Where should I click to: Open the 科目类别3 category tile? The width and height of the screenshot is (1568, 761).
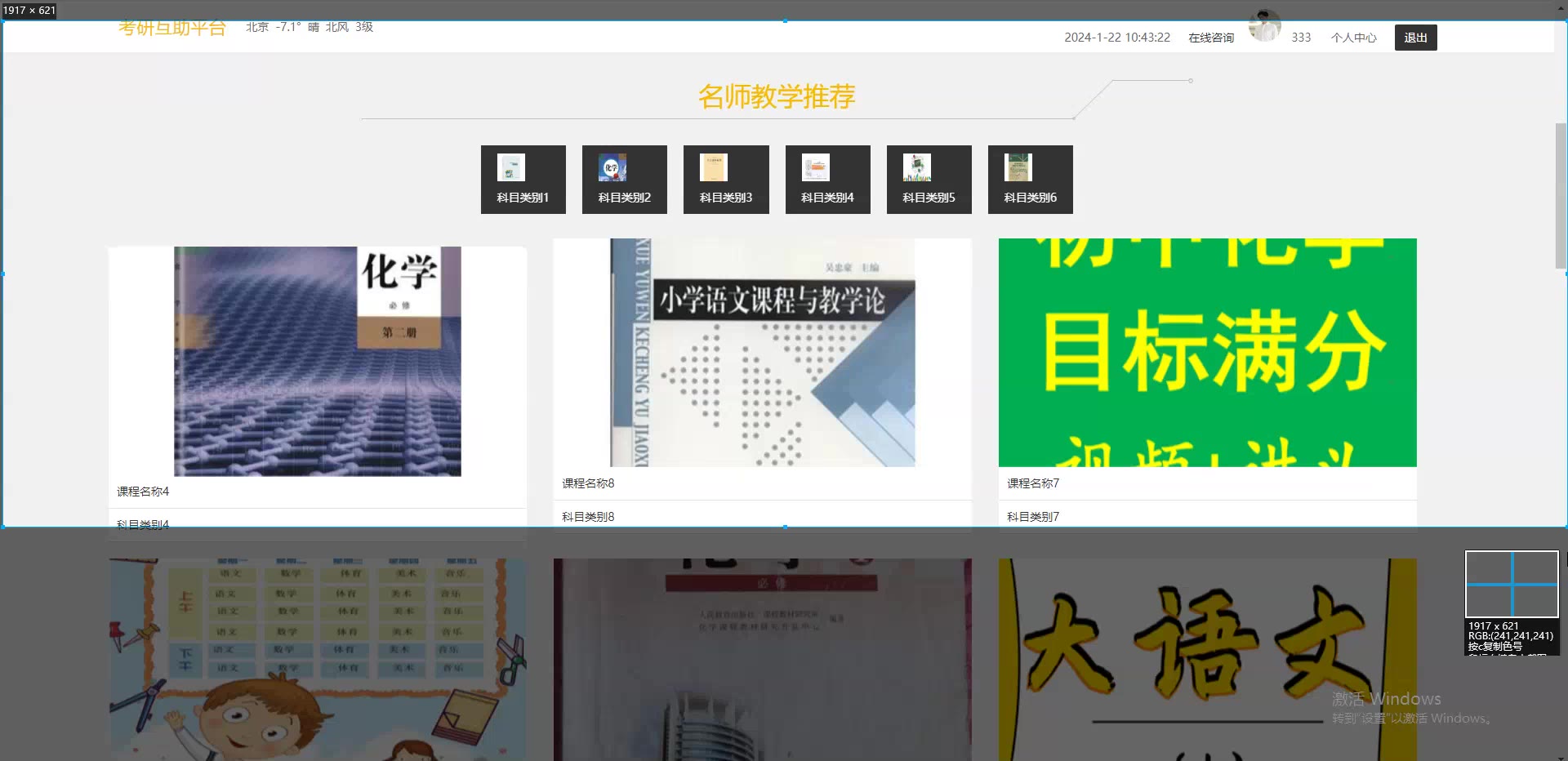coord(726,180)
